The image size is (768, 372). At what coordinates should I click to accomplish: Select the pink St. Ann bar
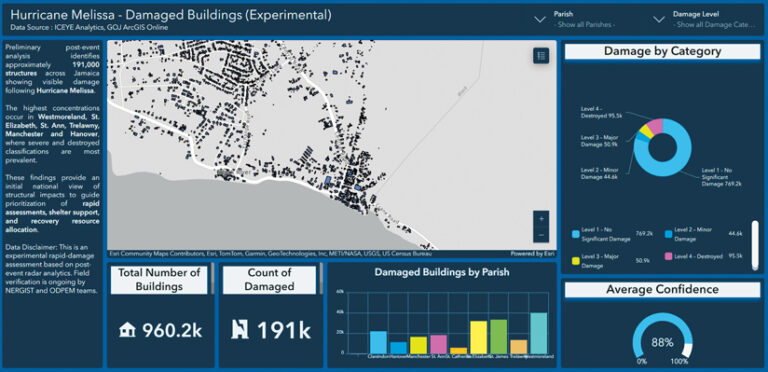tap(439, 344)
